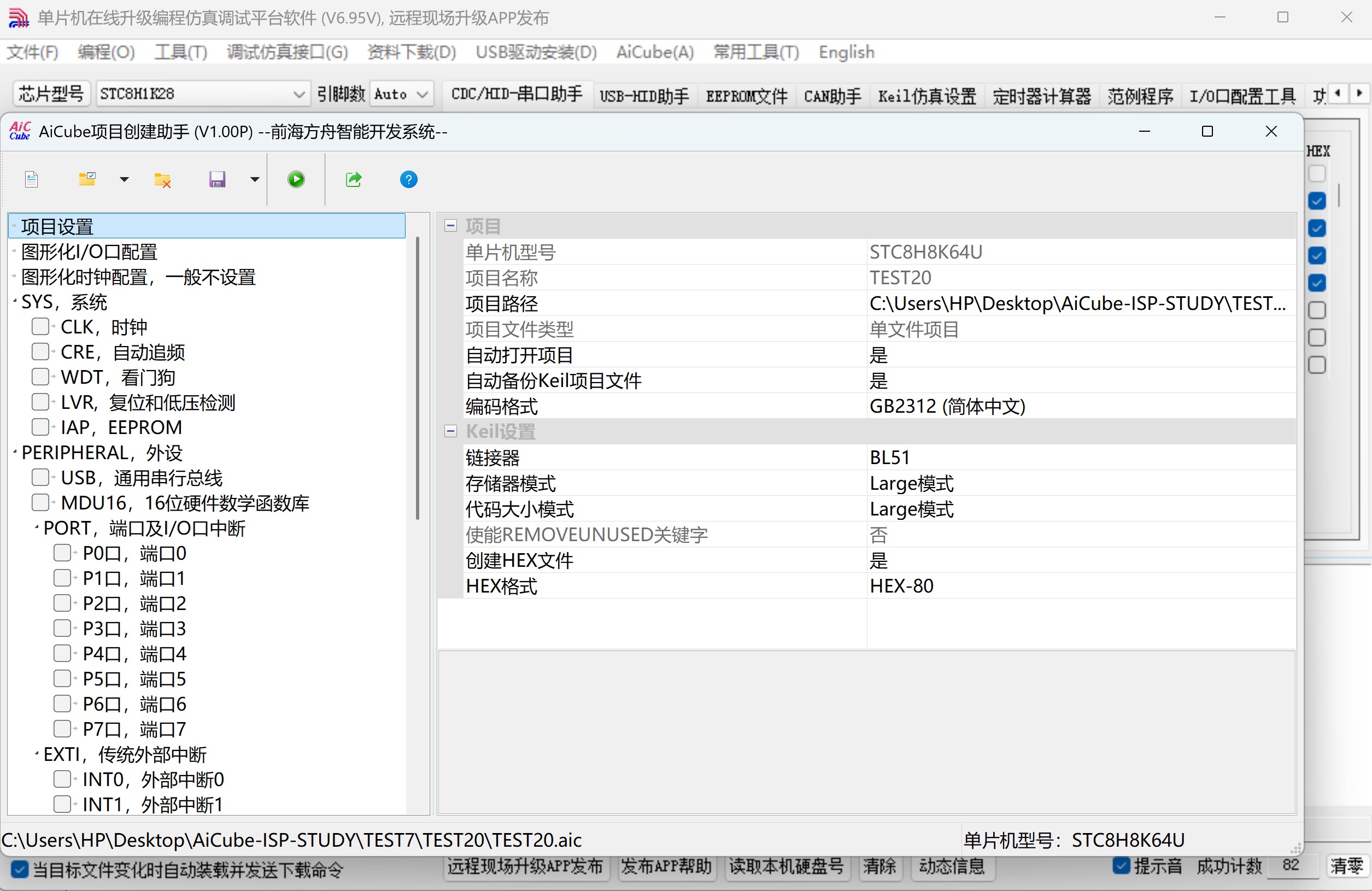
Task: Collapse the SYS，系统 tree node
Action: 14,300
